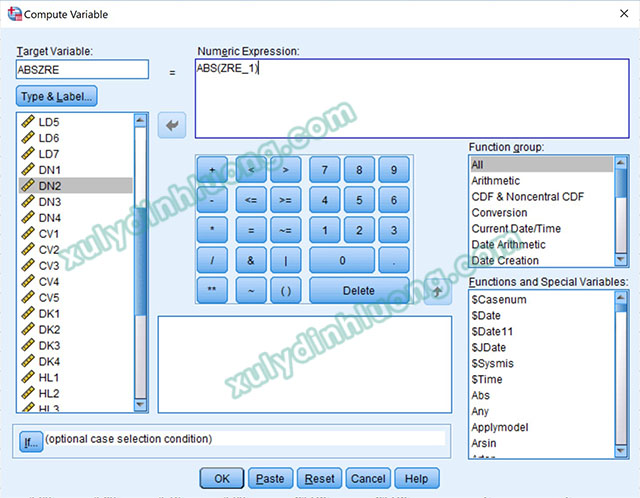Viewport: 640px width, 498px height.
Task: Click the number 1 key
Action: (324, 230)
